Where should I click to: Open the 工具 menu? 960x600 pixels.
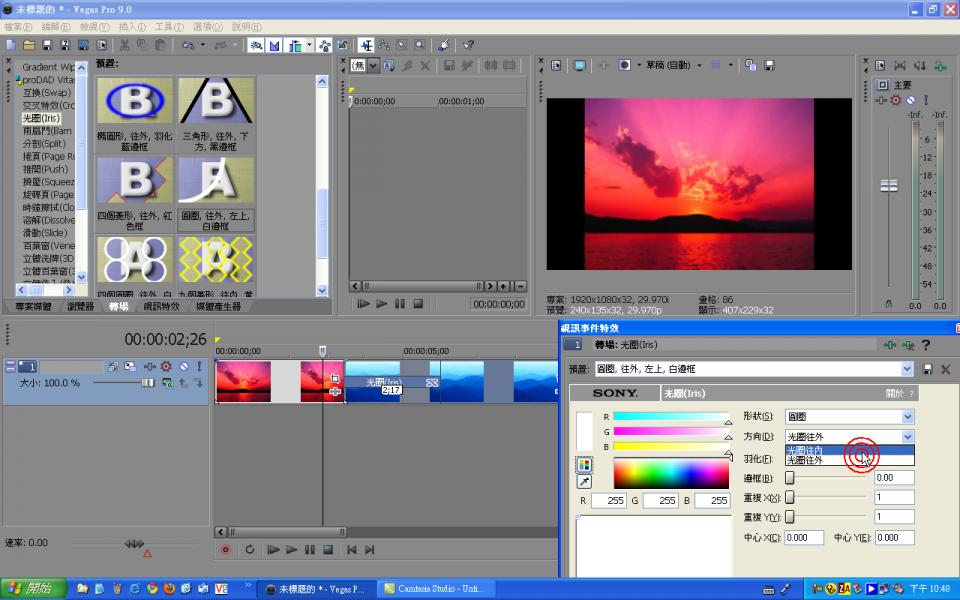[169, 26]
